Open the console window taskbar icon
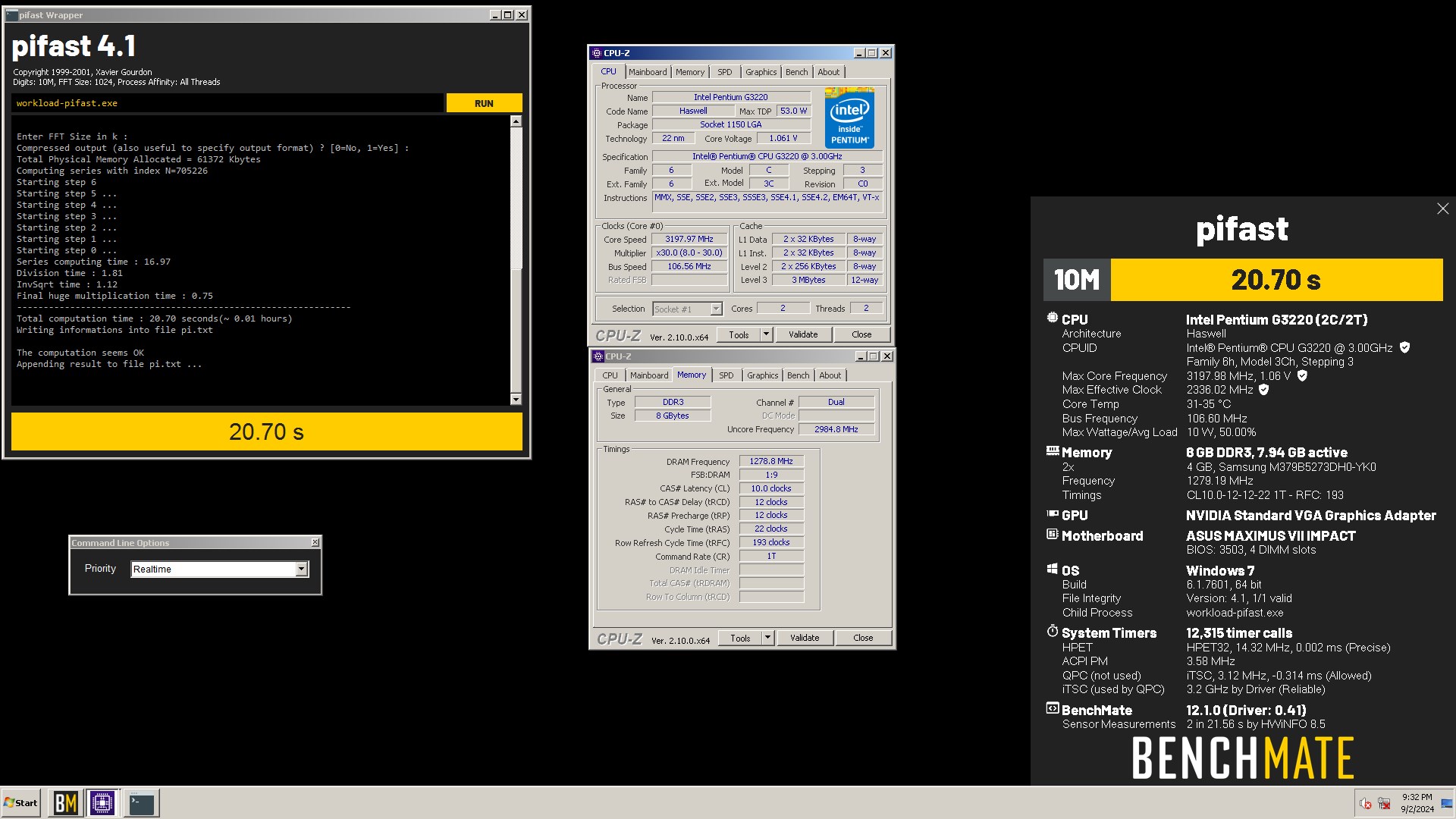Screen dimensions: 1456x819 click(x=142, y=802)
